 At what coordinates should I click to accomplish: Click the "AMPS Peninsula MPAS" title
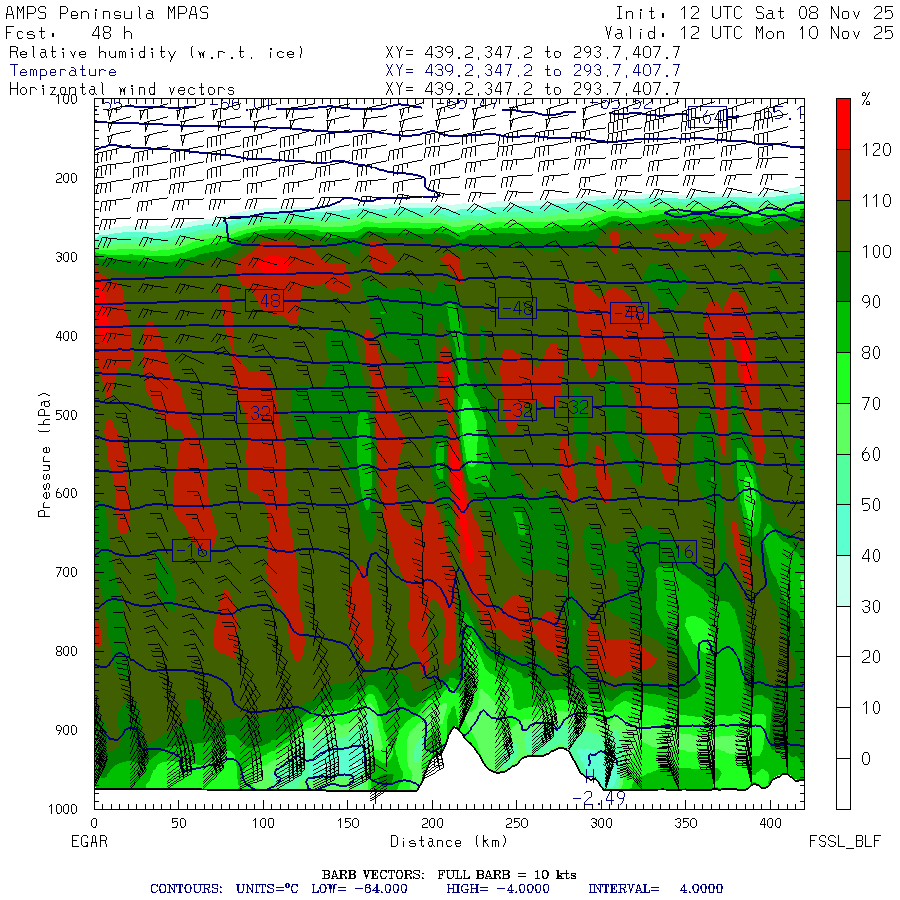click(x=107, y=13)
